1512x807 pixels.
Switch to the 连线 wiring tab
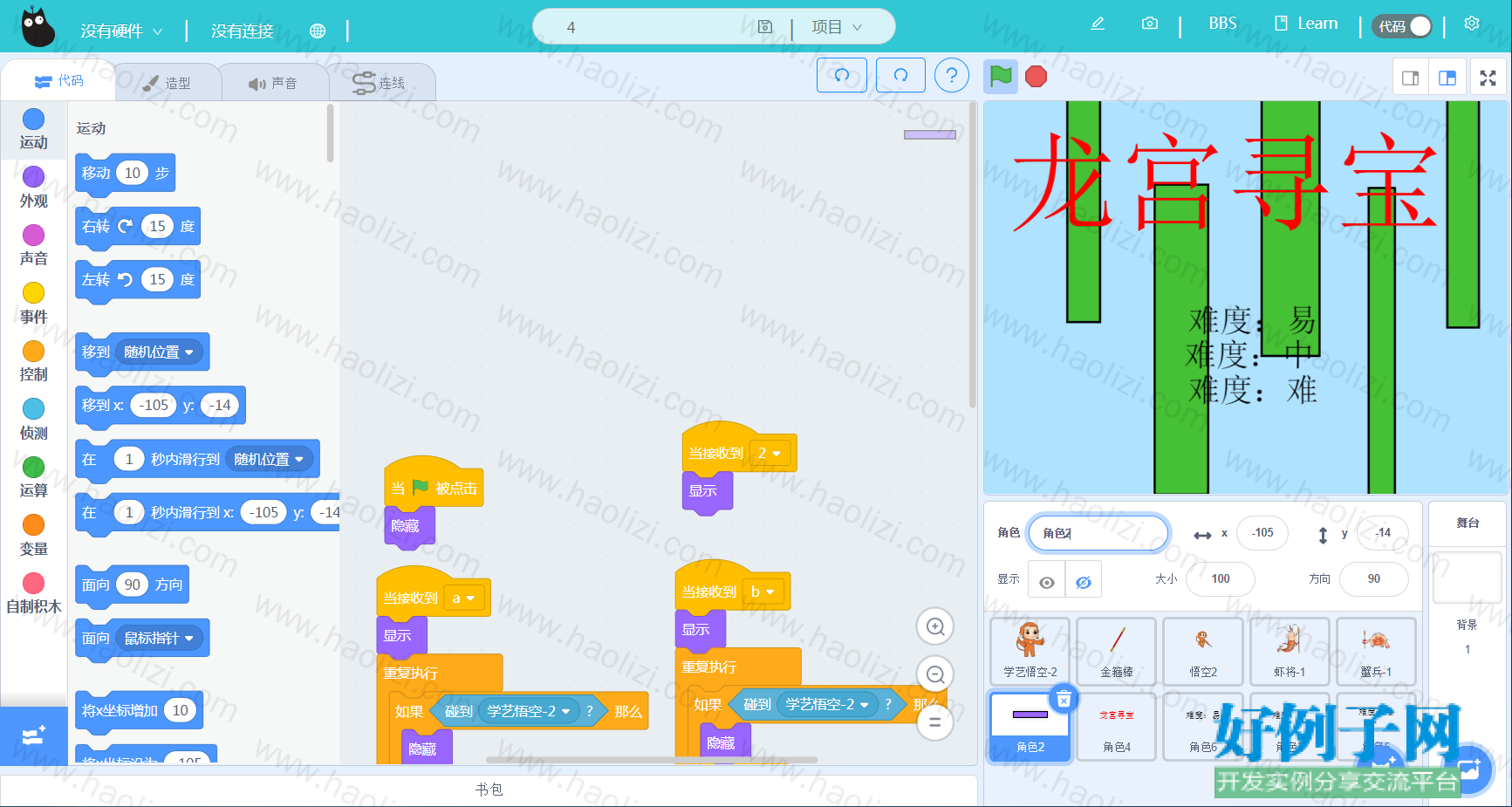(x=380, y=83)
